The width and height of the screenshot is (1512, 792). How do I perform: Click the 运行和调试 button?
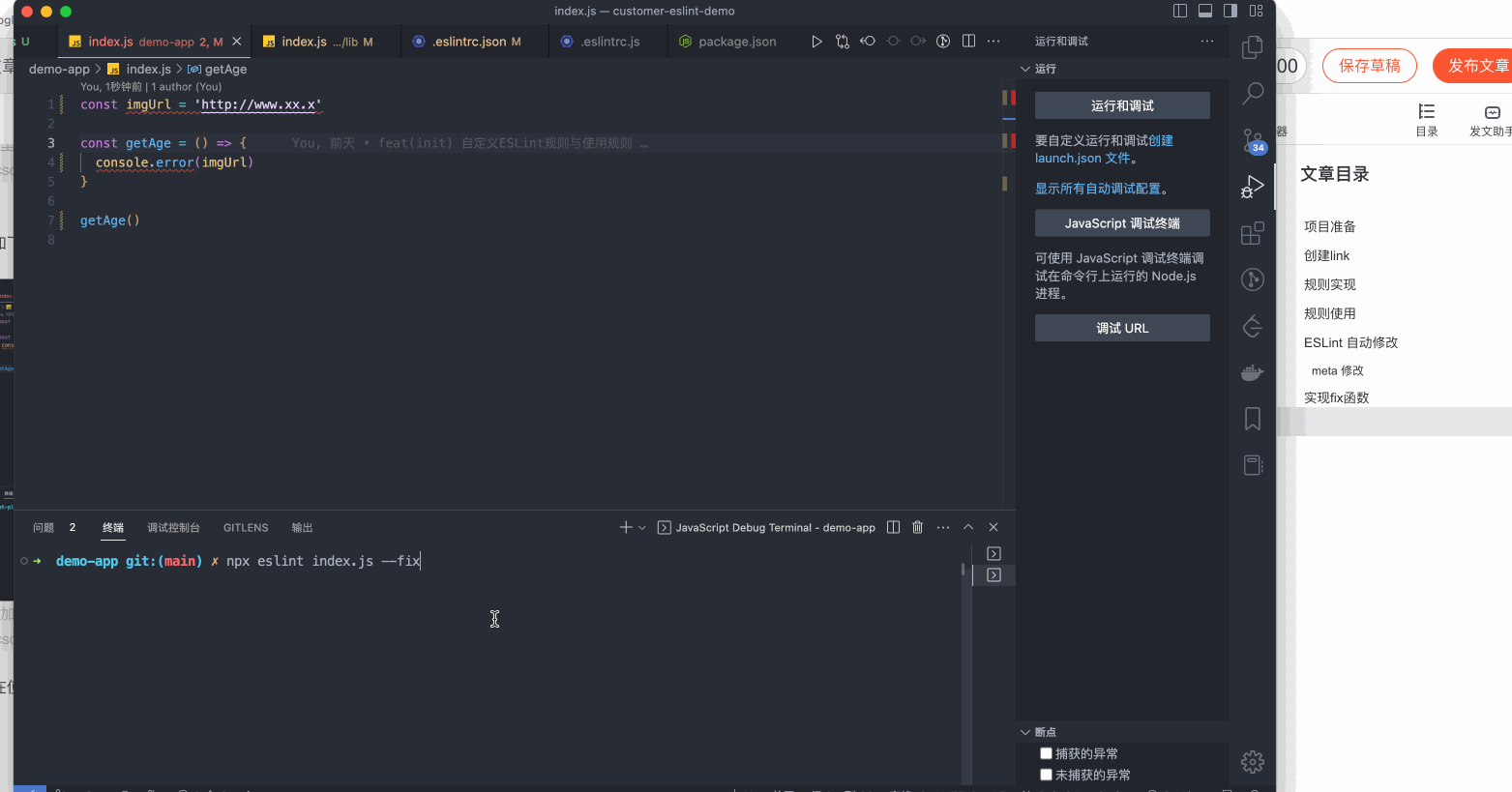pos(1122,105)
